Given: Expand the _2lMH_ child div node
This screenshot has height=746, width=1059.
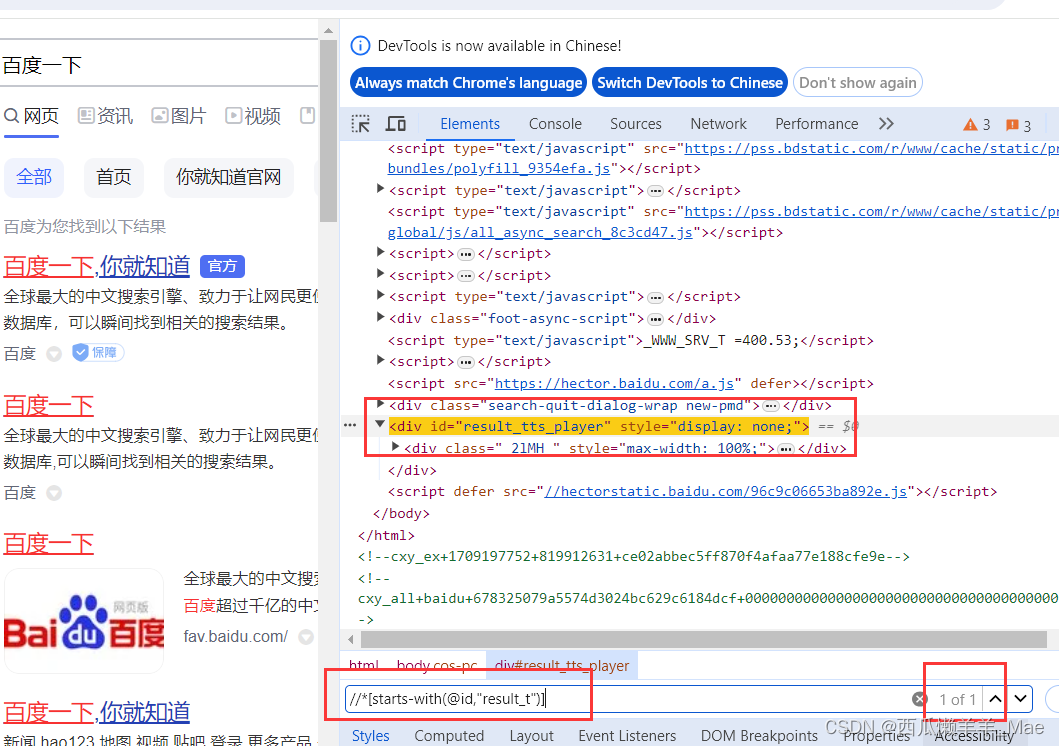Looking at the screenshot, I should pos(396,446).
